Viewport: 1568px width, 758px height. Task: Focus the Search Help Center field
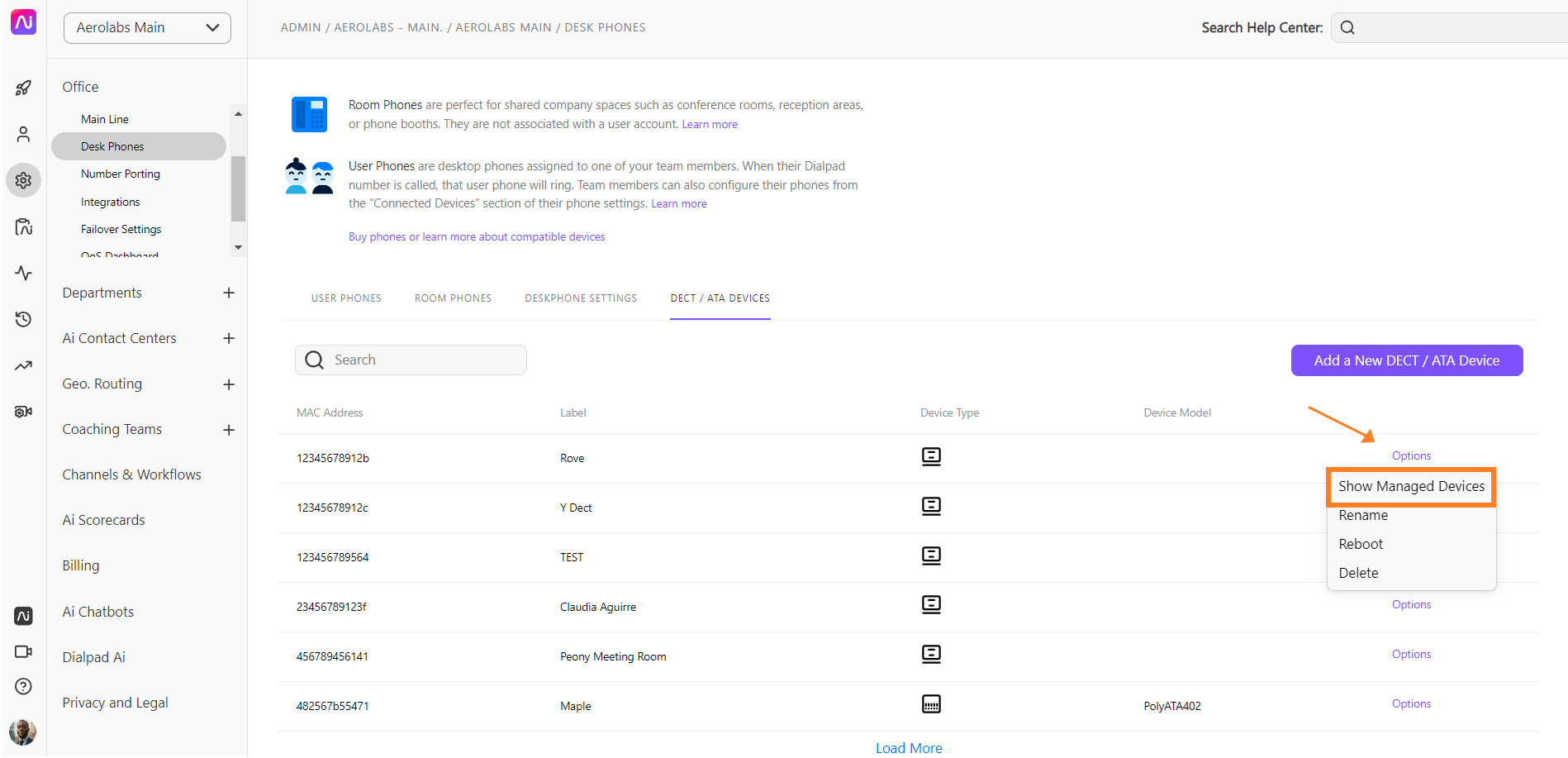tap(1450, 27)
